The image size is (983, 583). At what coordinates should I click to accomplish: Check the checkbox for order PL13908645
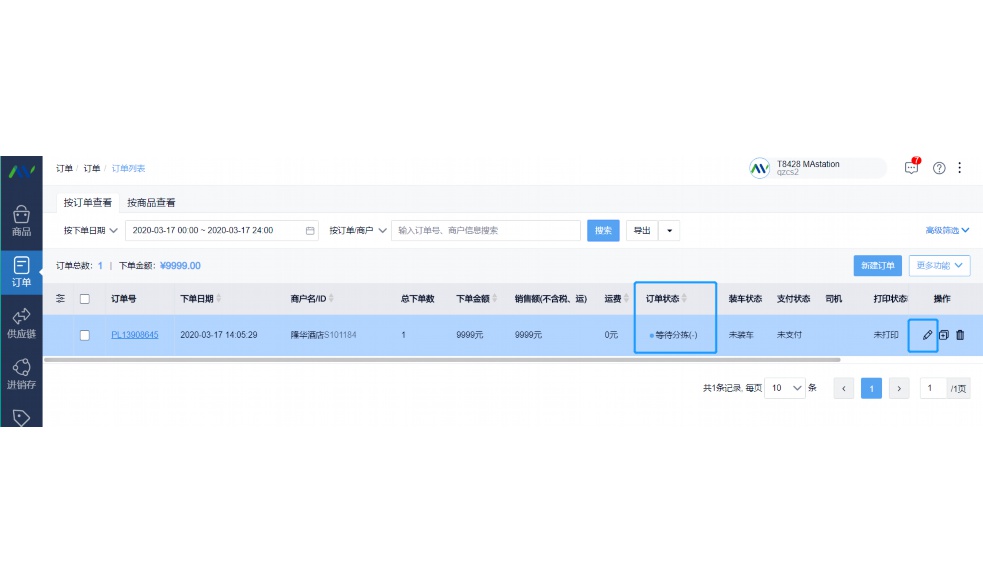[84, 335]
